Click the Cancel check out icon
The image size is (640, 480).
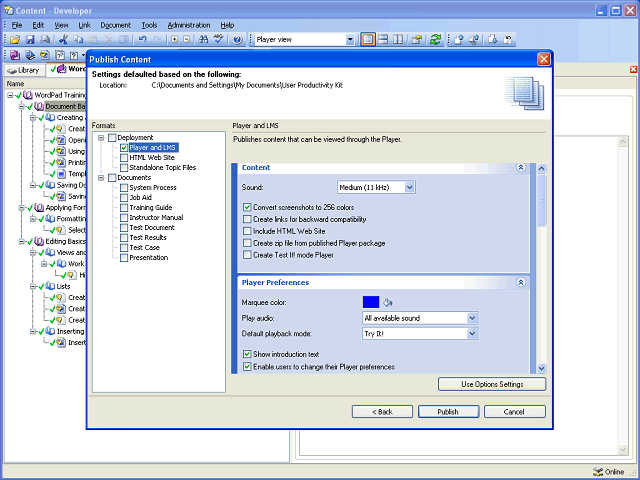(x=508, y=40)
